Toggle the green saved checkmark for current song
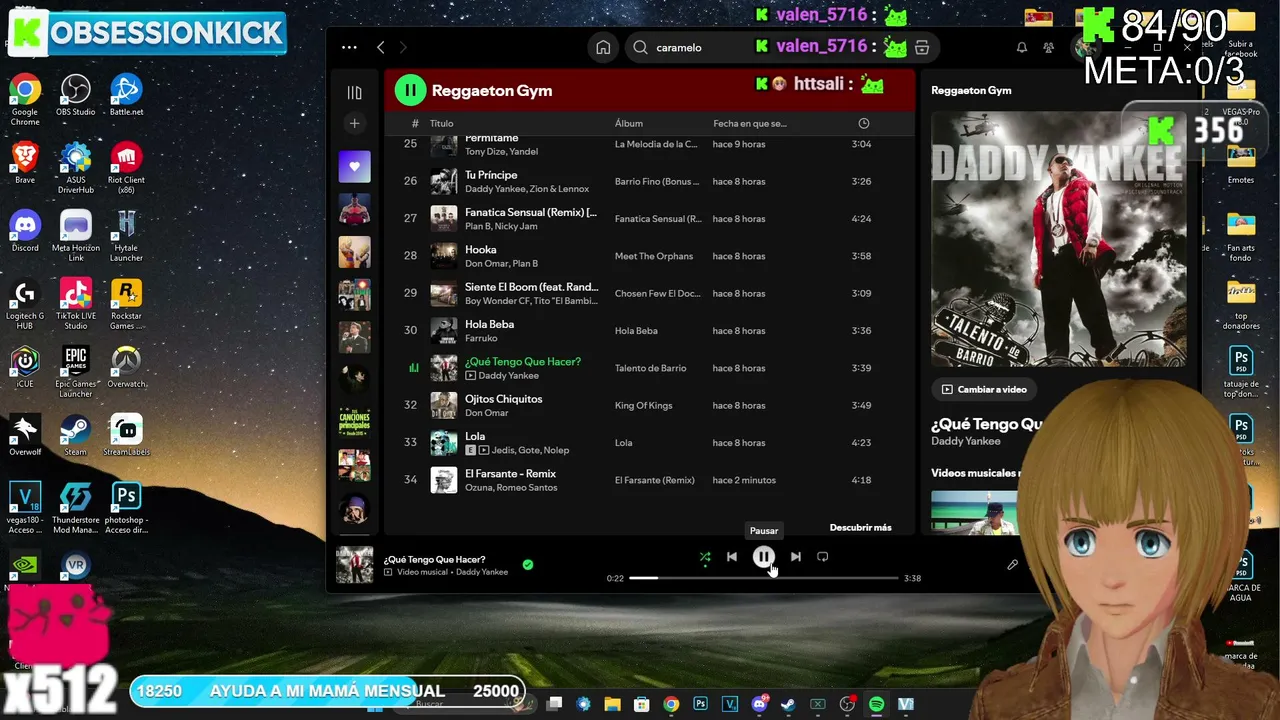1280x720 pixels. [528, 565]
